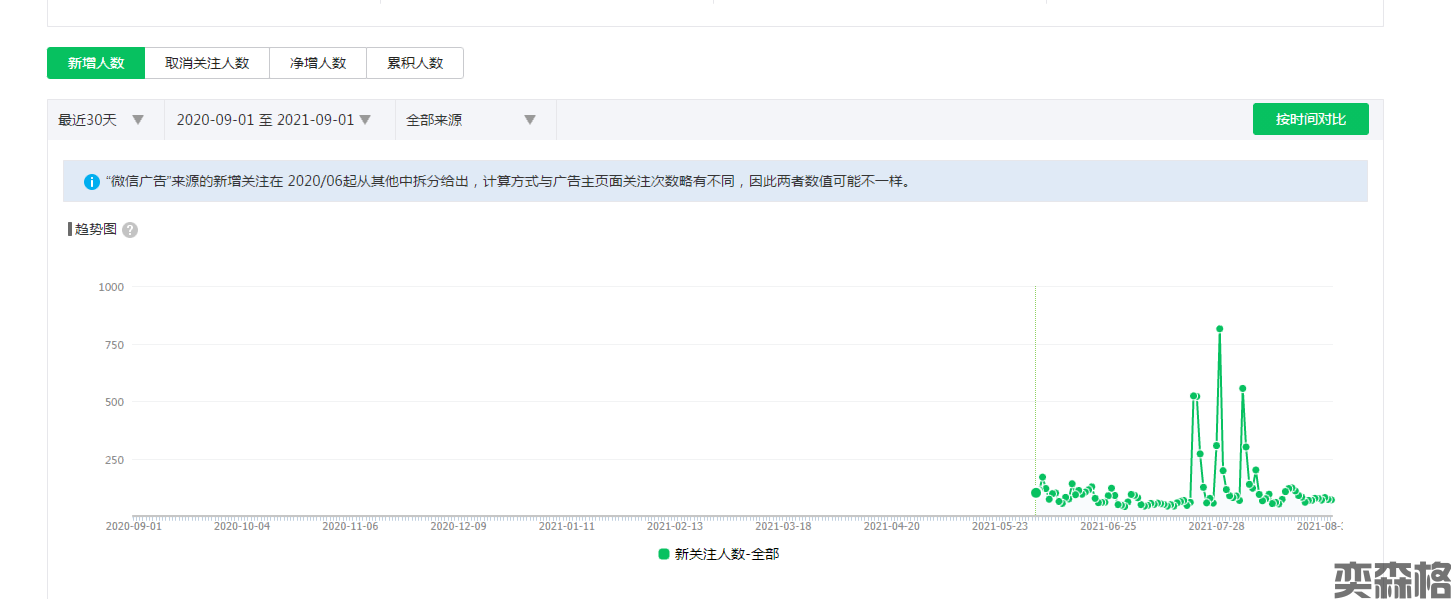Click the highest peak data point near 820
The height and width of the screenshot is (599, 1451).
pyautogui.click(x=1220, y=329)
